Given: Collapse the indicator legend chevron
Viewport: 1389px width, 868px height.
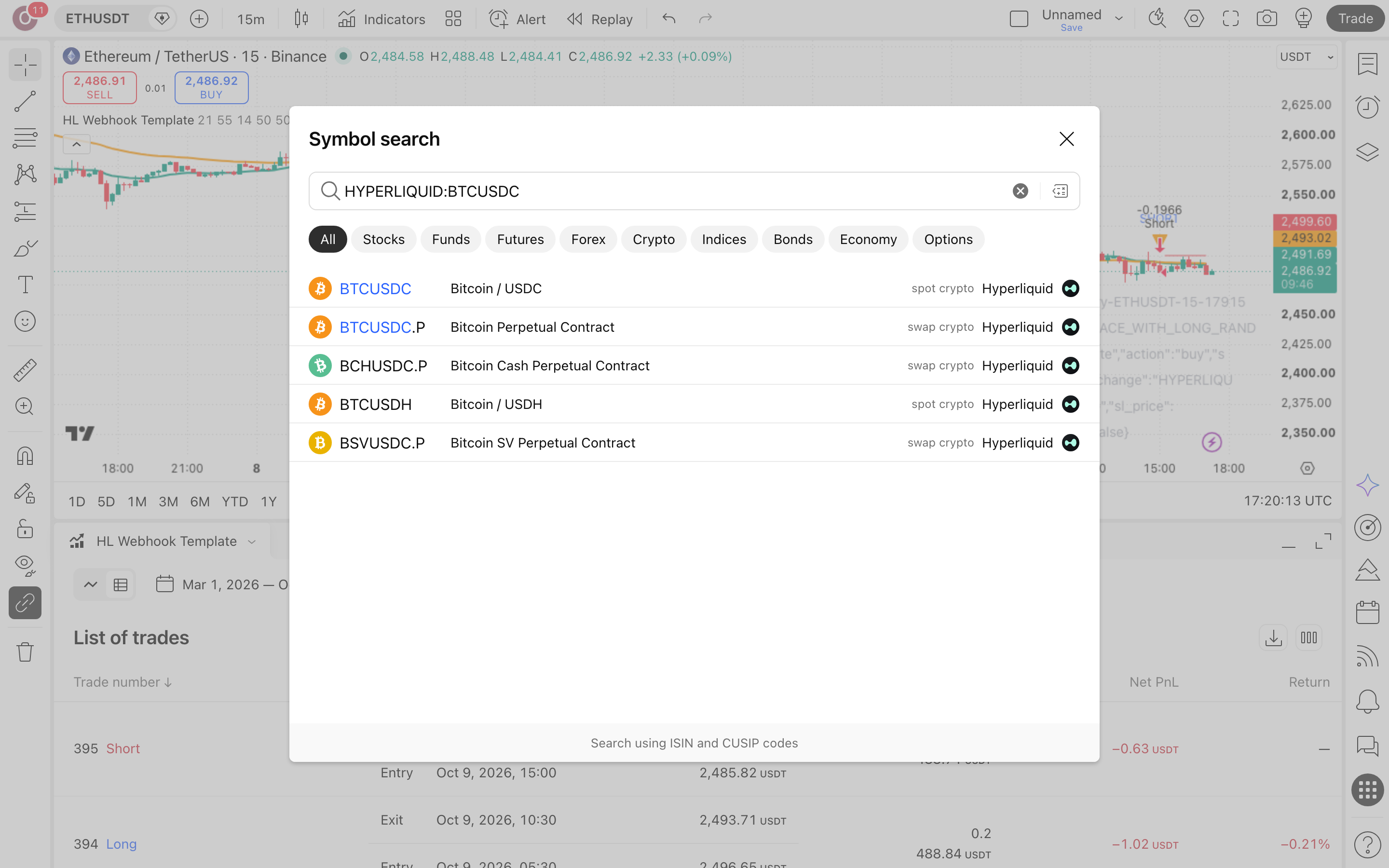Looking at the screenshot, I should (76, 145).
